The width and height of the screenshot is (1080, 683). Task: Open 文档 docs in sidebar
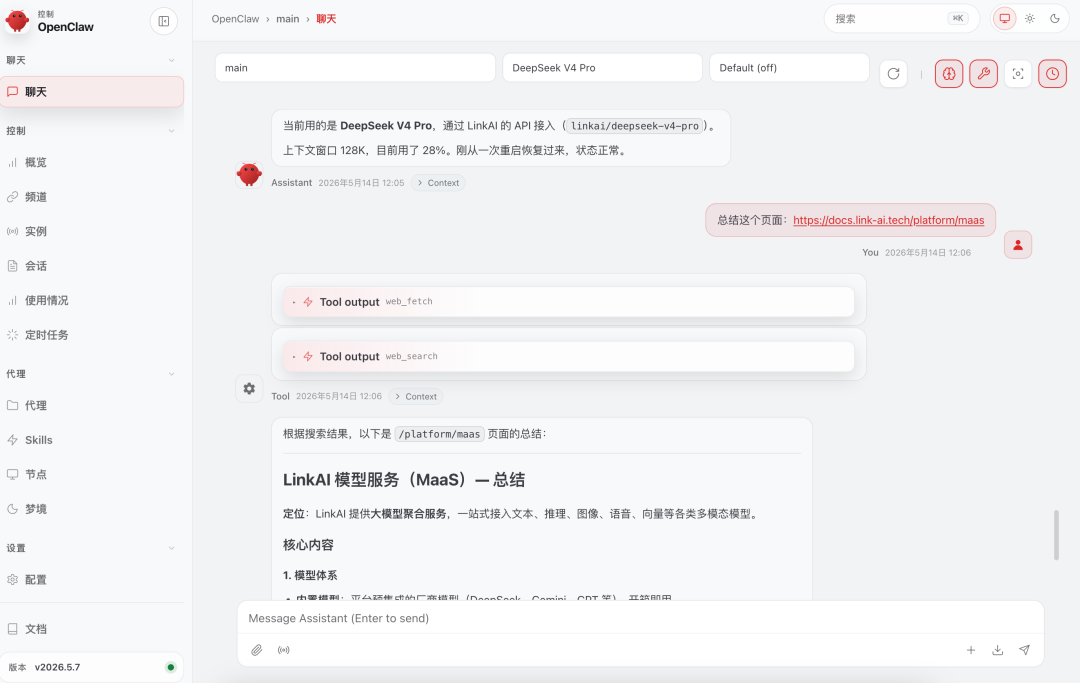92,629
